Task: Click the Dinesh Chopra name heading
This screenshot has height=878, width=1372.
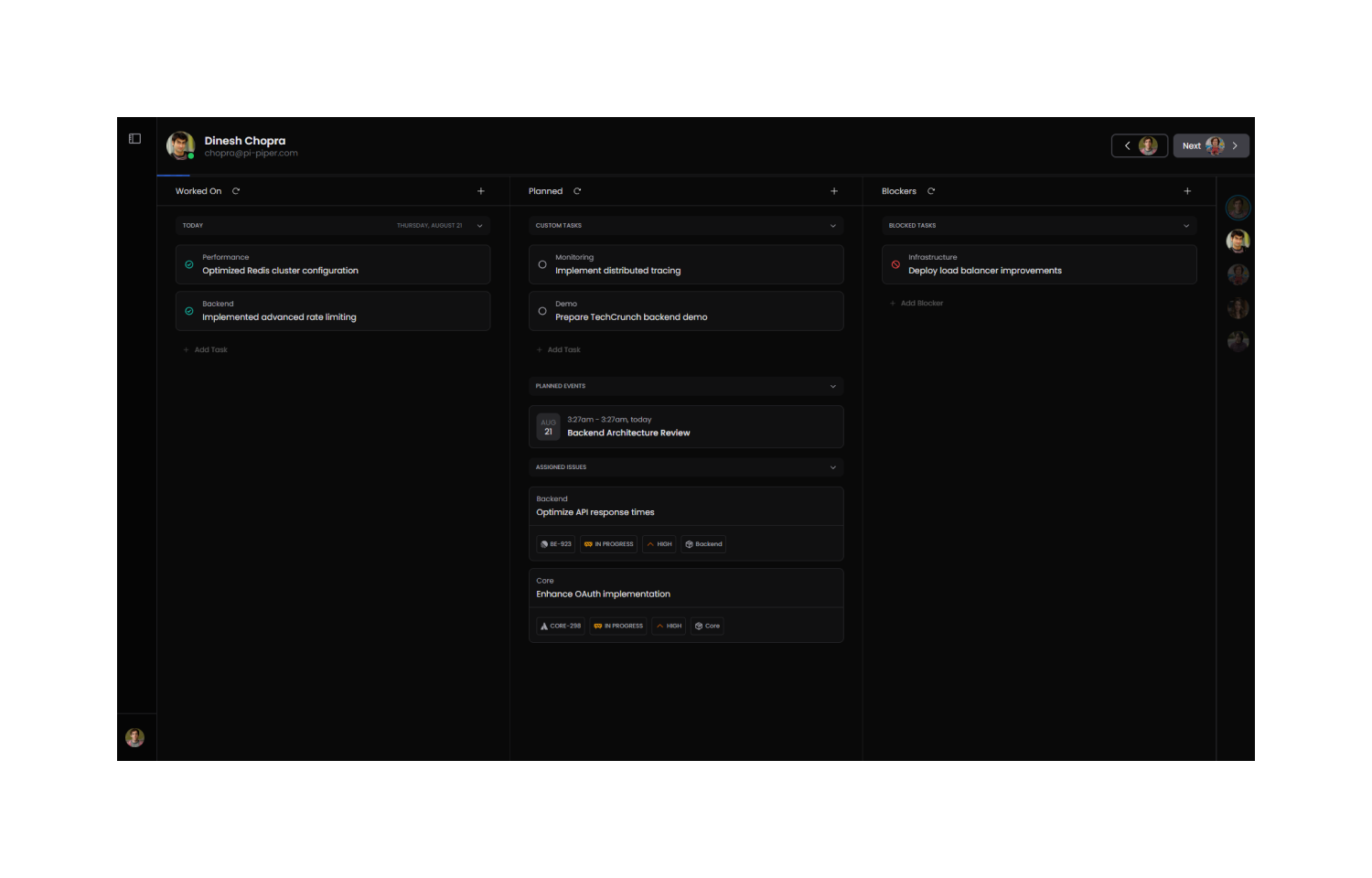Action: tap(245, 141)
